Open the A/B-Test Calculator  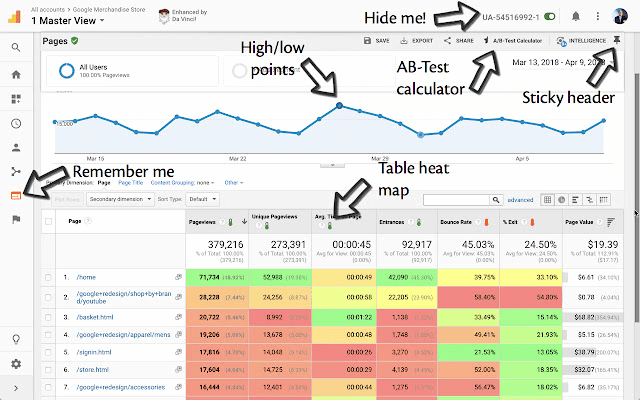click(x=514, y=41)
